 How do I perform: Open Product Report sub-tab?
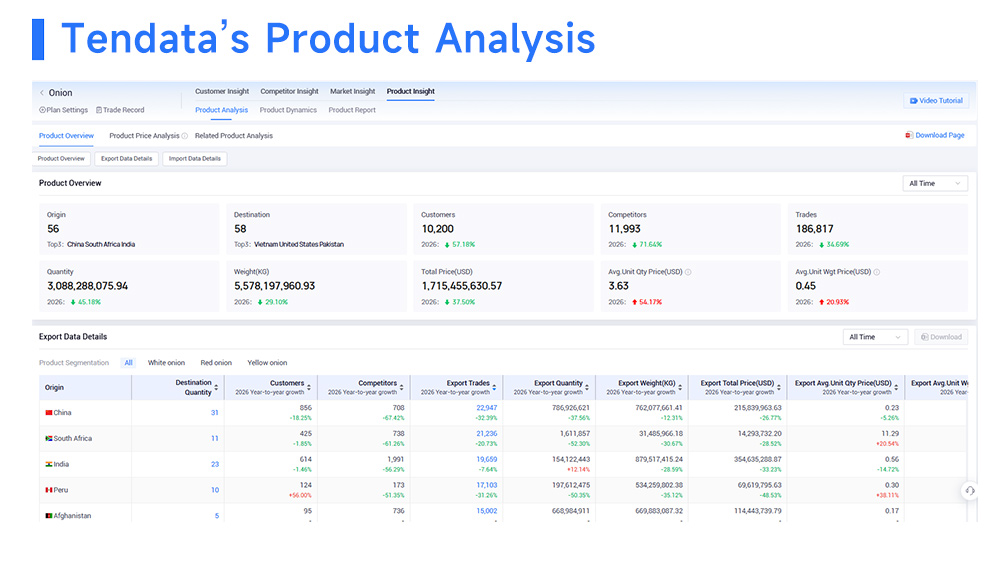(352, 110)
